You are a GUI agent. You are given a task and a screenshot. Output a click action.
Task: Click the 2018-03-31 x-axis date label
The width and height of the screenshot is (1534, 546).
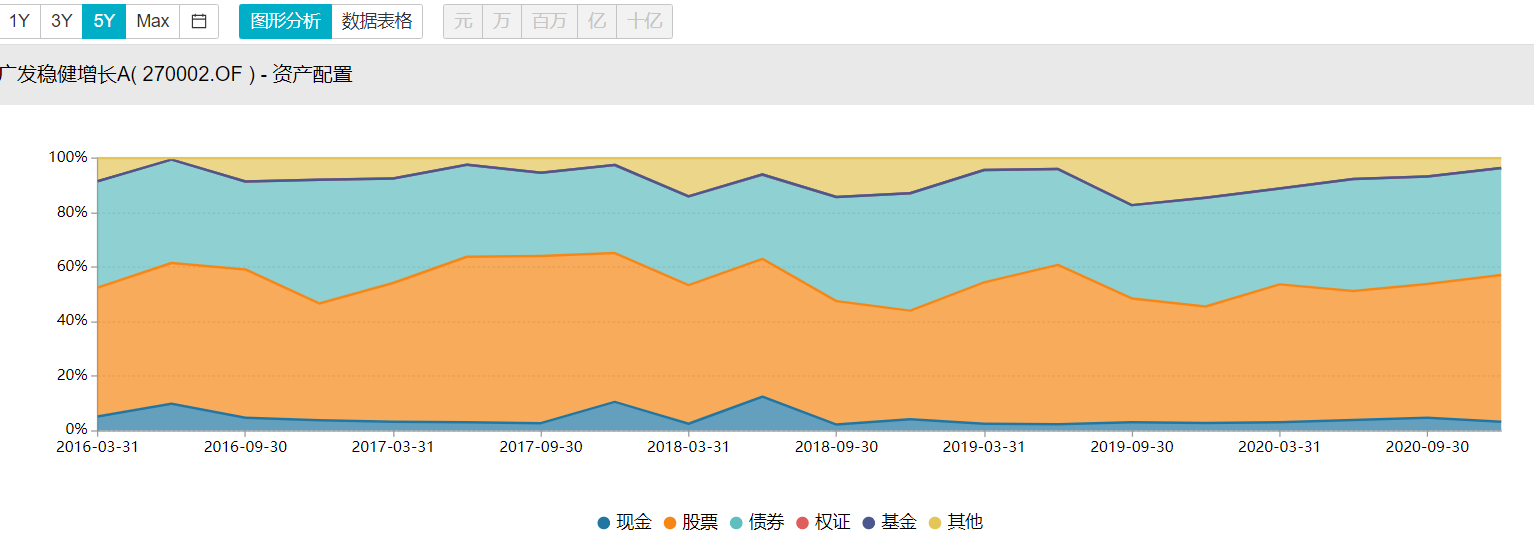click(x=688, y=447)
